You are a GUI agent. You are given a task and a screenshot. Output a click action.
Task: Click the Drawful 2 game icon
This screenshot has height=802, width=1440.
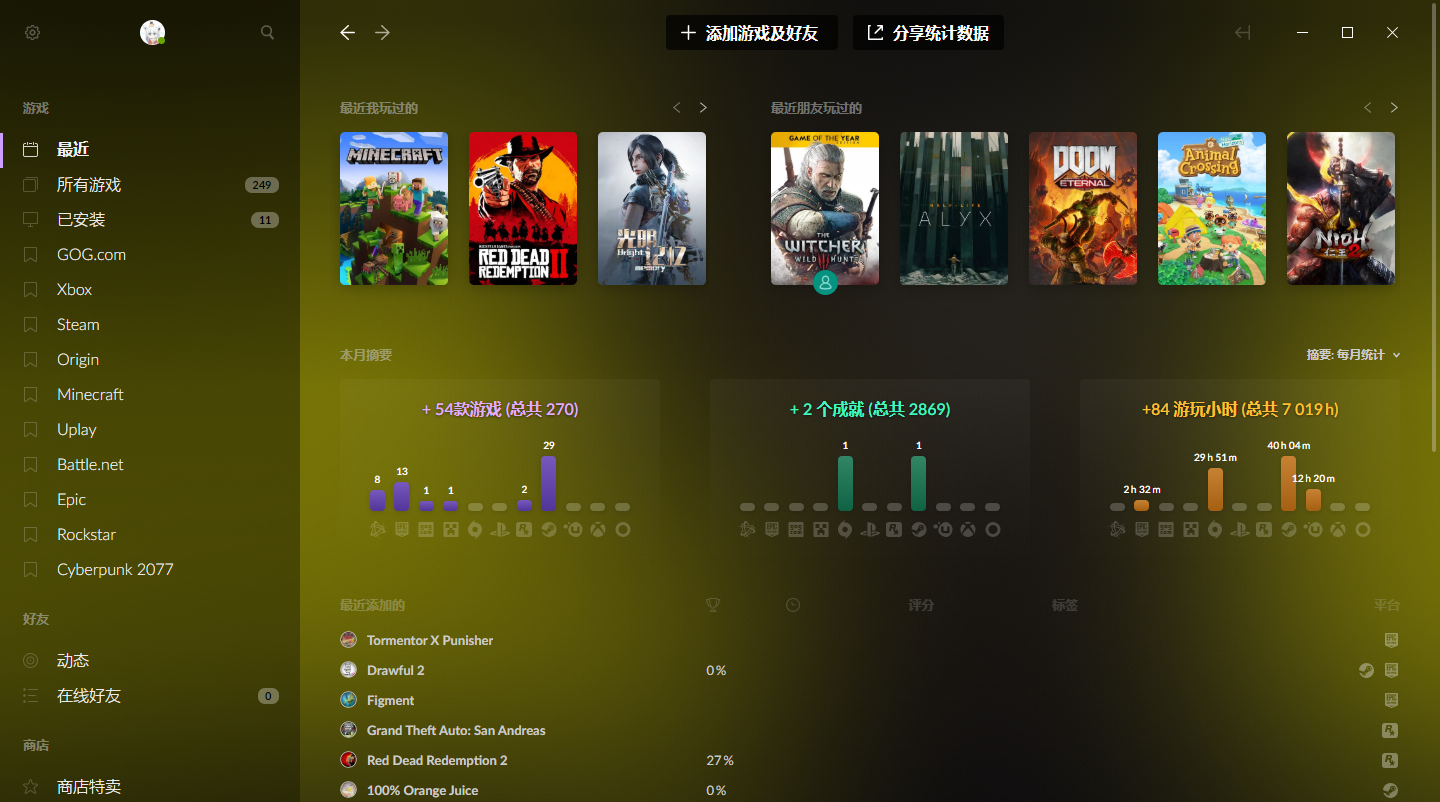(348, 670)
